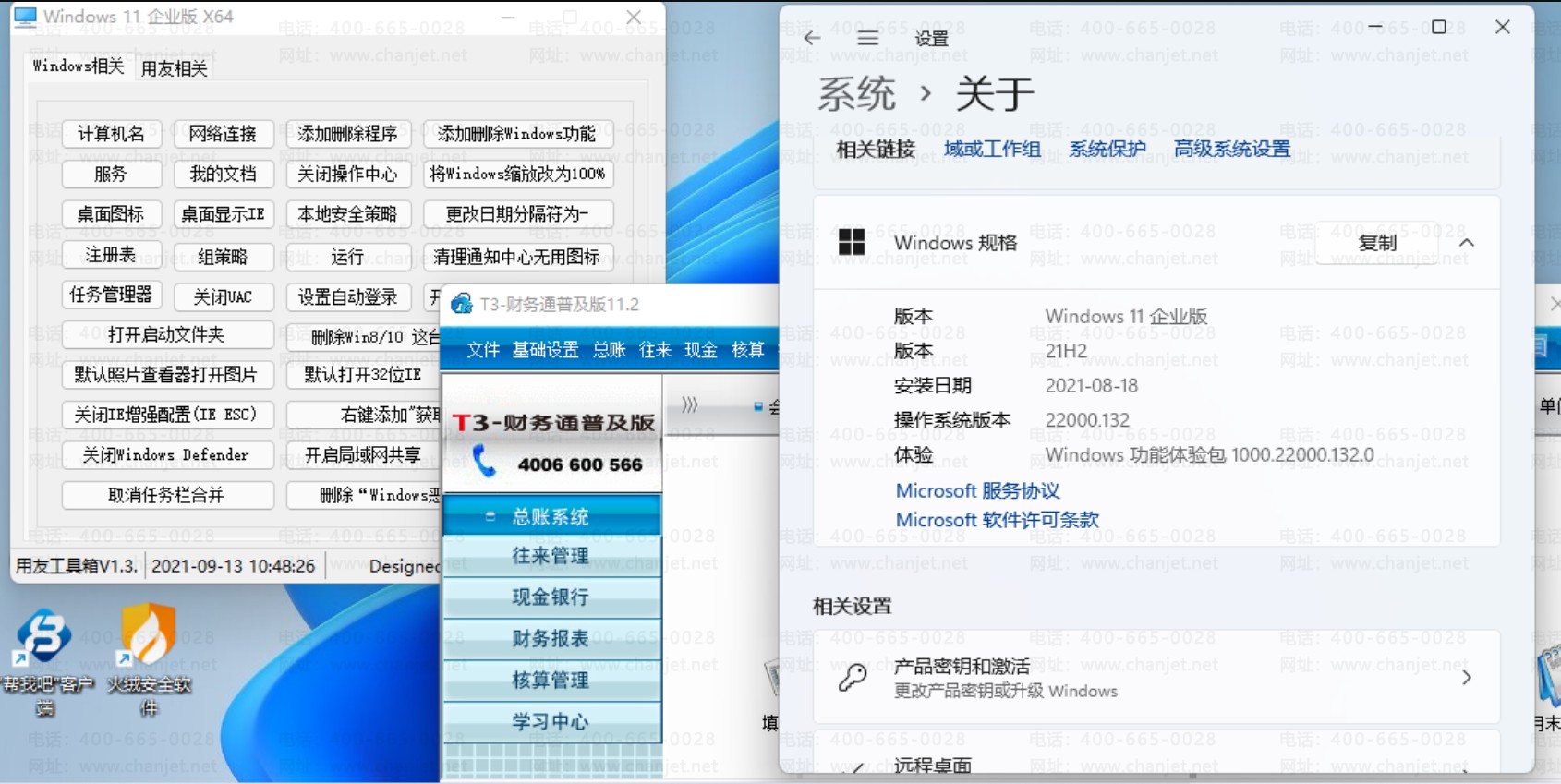The image size is (1561, 784).
Task: Open 服务 from the toolbox
Action: [x=112, y=174]
